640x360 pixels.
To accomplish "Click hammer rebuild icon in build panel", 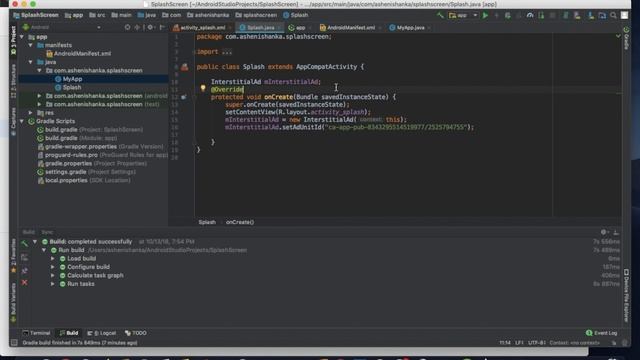I will (x=24, y=244).
